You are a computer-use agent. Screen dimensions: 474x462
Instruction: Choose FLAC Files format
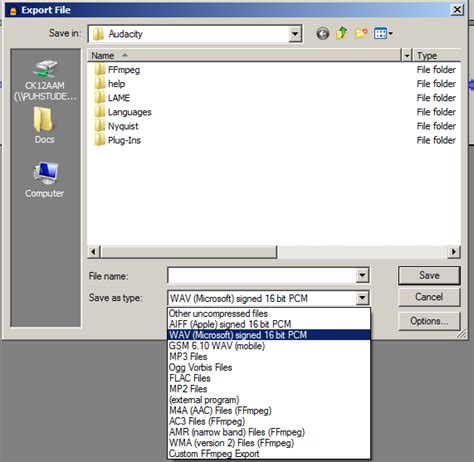point(269,378)
